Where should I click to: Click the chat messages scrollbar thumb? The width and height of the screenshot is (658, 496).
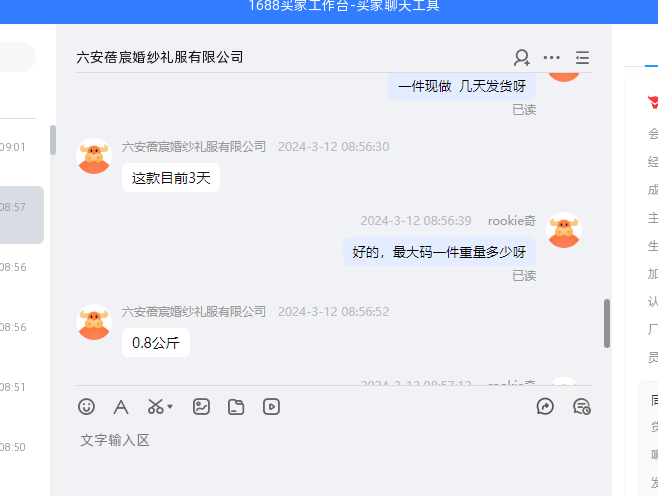(607, 323)
